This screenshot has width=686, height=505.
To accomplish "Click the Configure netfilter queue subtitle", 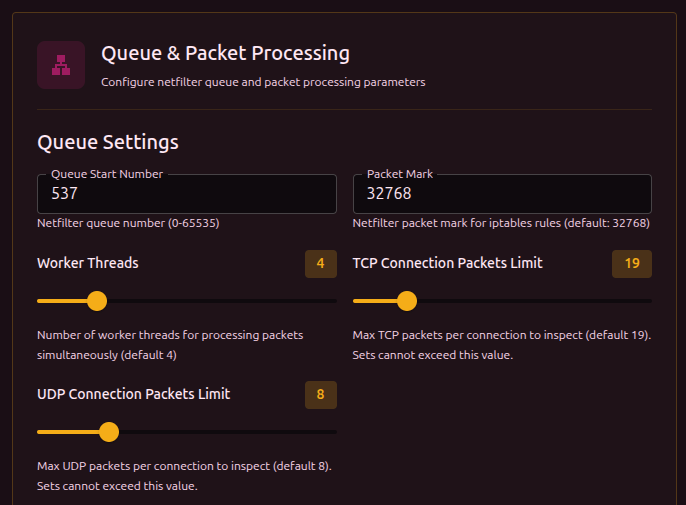I will pos(263,82).
